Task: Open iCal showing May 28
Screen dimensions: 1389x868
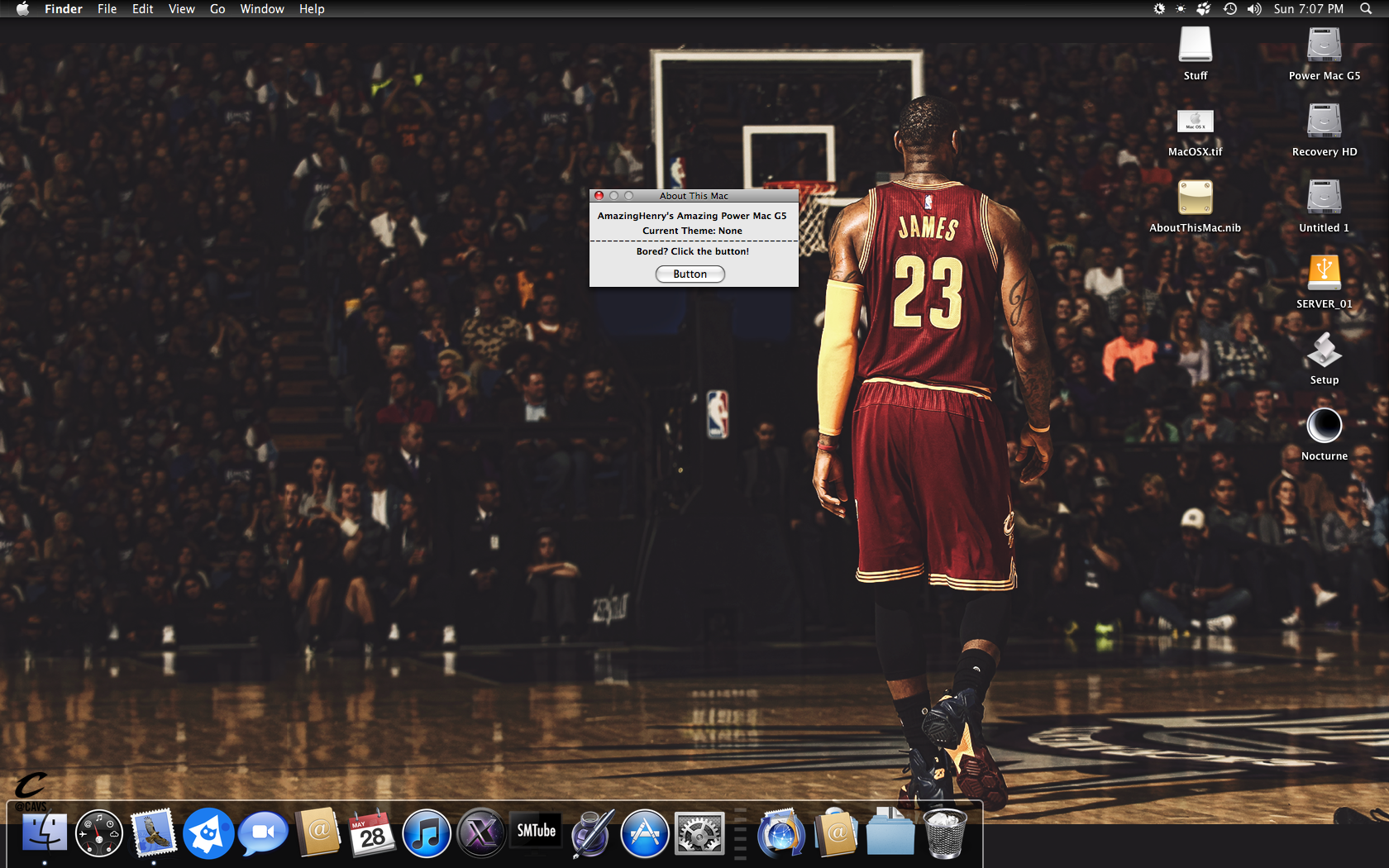Action: coord(372,832)
